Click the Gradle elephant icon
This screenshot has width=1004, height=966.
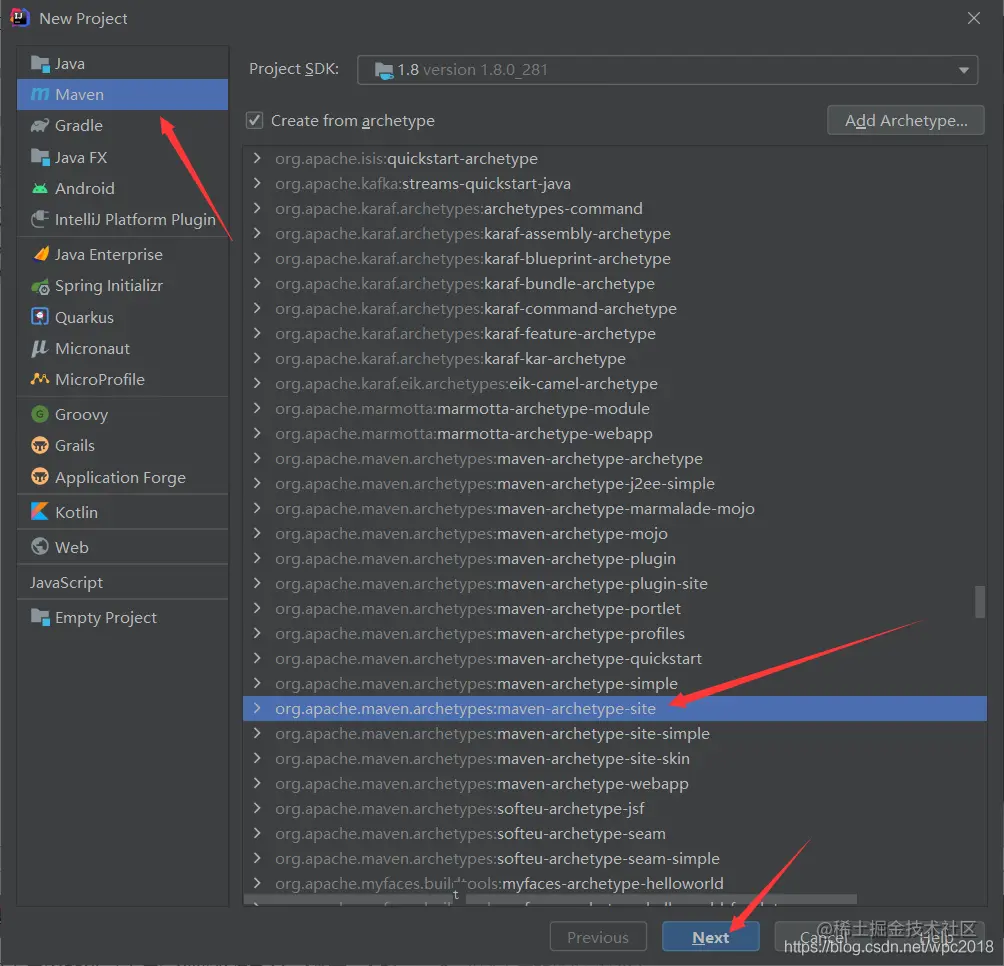coord(40,125)
